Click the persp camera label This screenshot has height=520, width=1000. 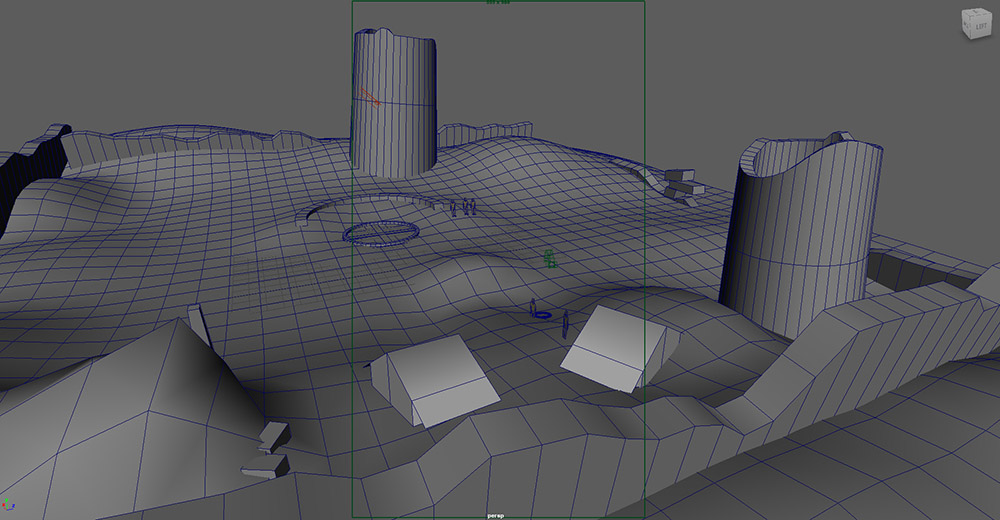point(497,515)
